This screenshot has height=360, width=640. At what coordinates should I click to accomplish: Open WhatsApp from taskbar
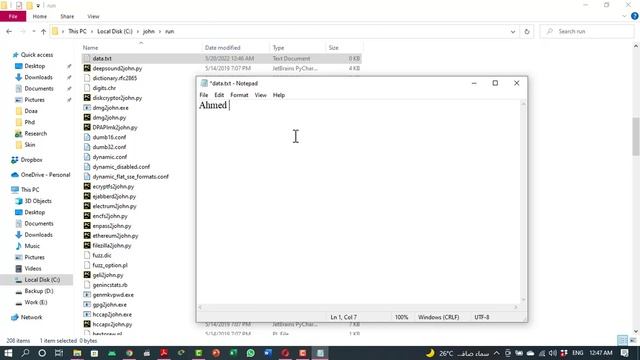[x=251, y=353]
